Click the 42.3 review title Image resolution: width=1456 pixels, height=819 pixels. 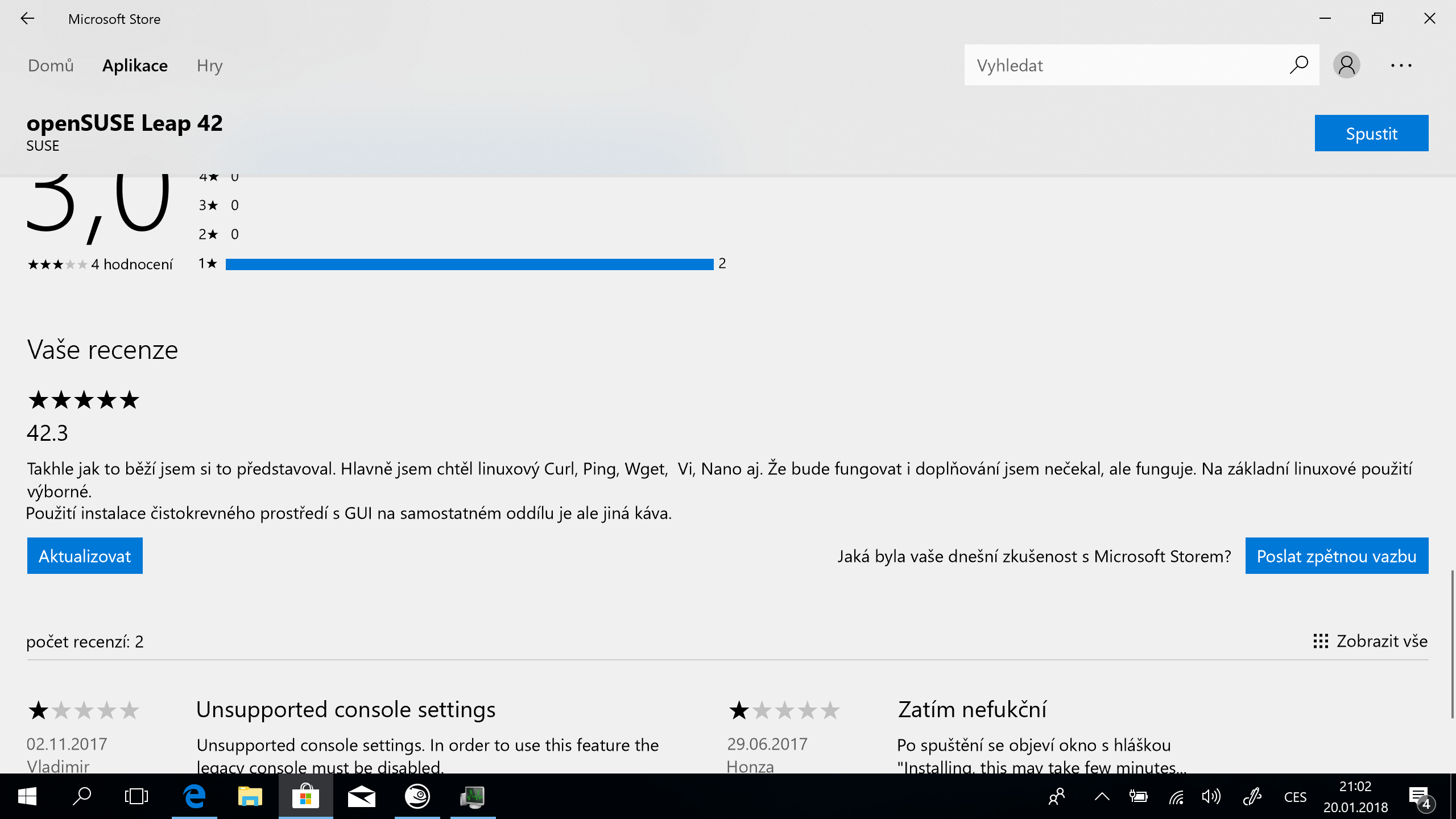(47, 433)
